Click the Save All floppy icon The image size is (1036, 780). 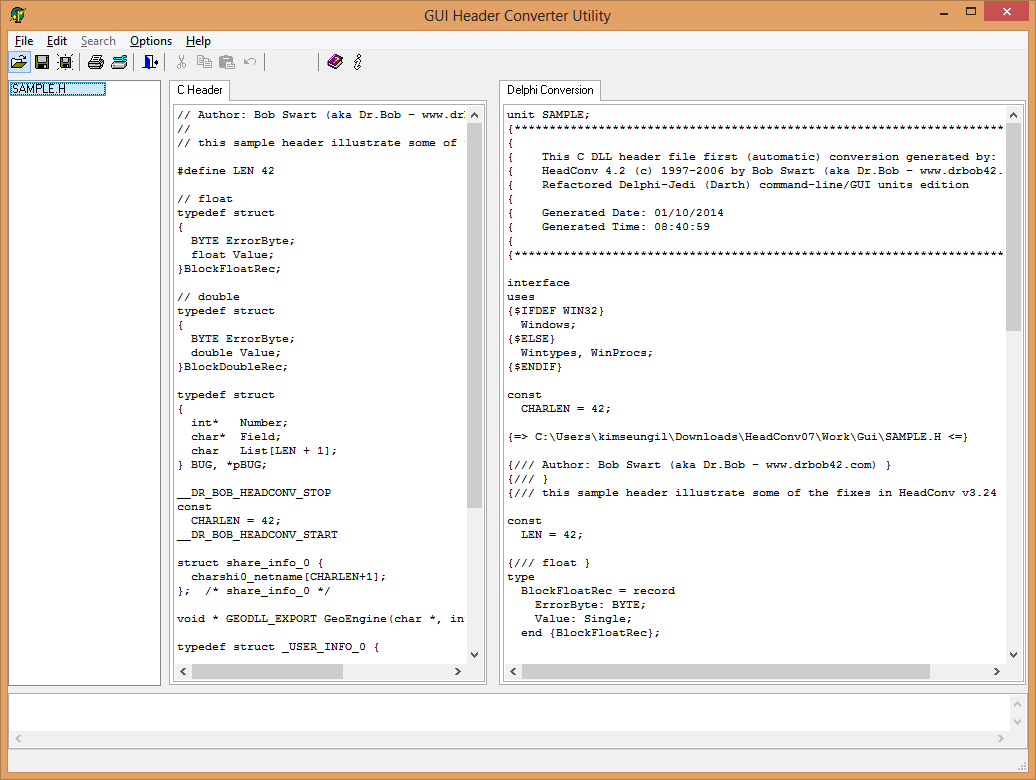pyautogui.click(x=65, y=62)
